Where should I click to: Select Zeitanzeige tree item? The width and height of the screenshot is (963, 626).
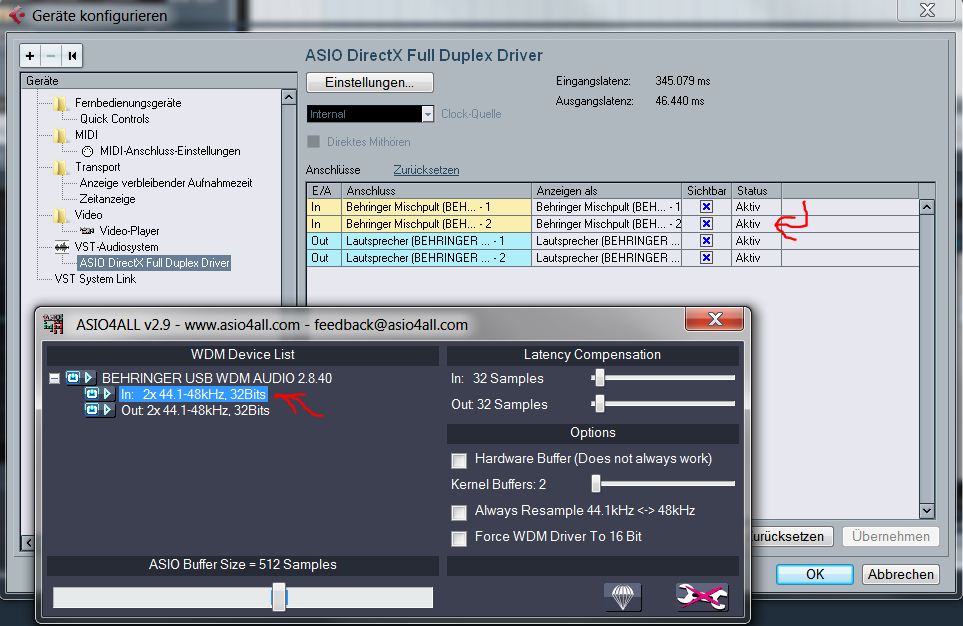(107, 198)
